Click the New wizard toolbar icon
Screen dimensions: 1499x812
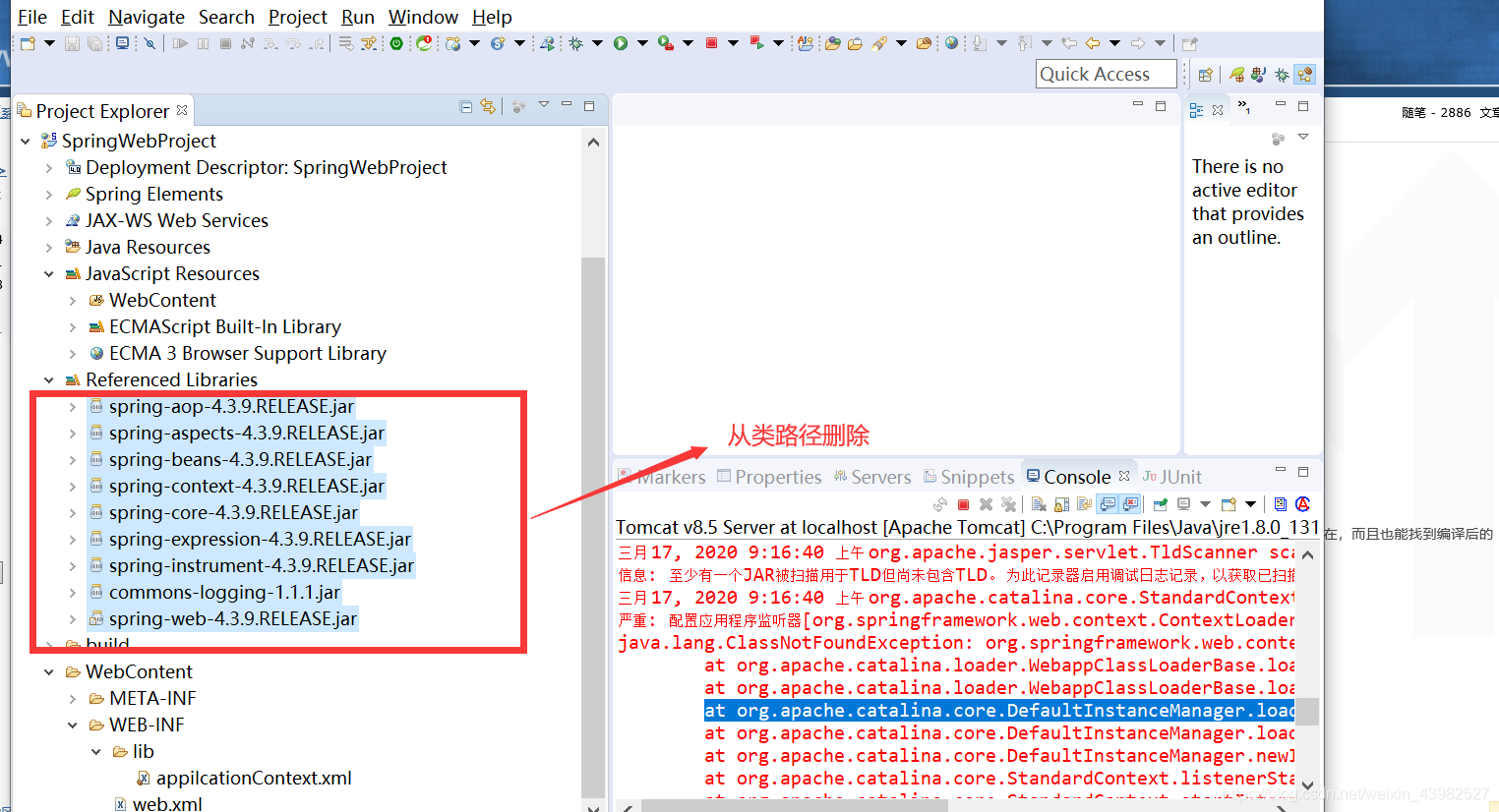(x=28, y=43)
